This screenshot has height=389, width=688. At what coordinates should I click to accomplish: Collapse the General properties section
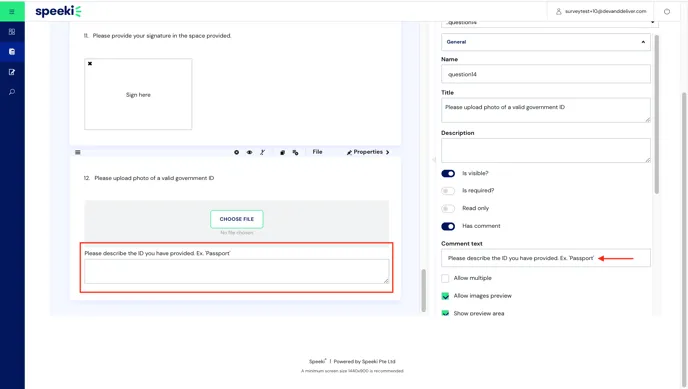tap(545, 42)
